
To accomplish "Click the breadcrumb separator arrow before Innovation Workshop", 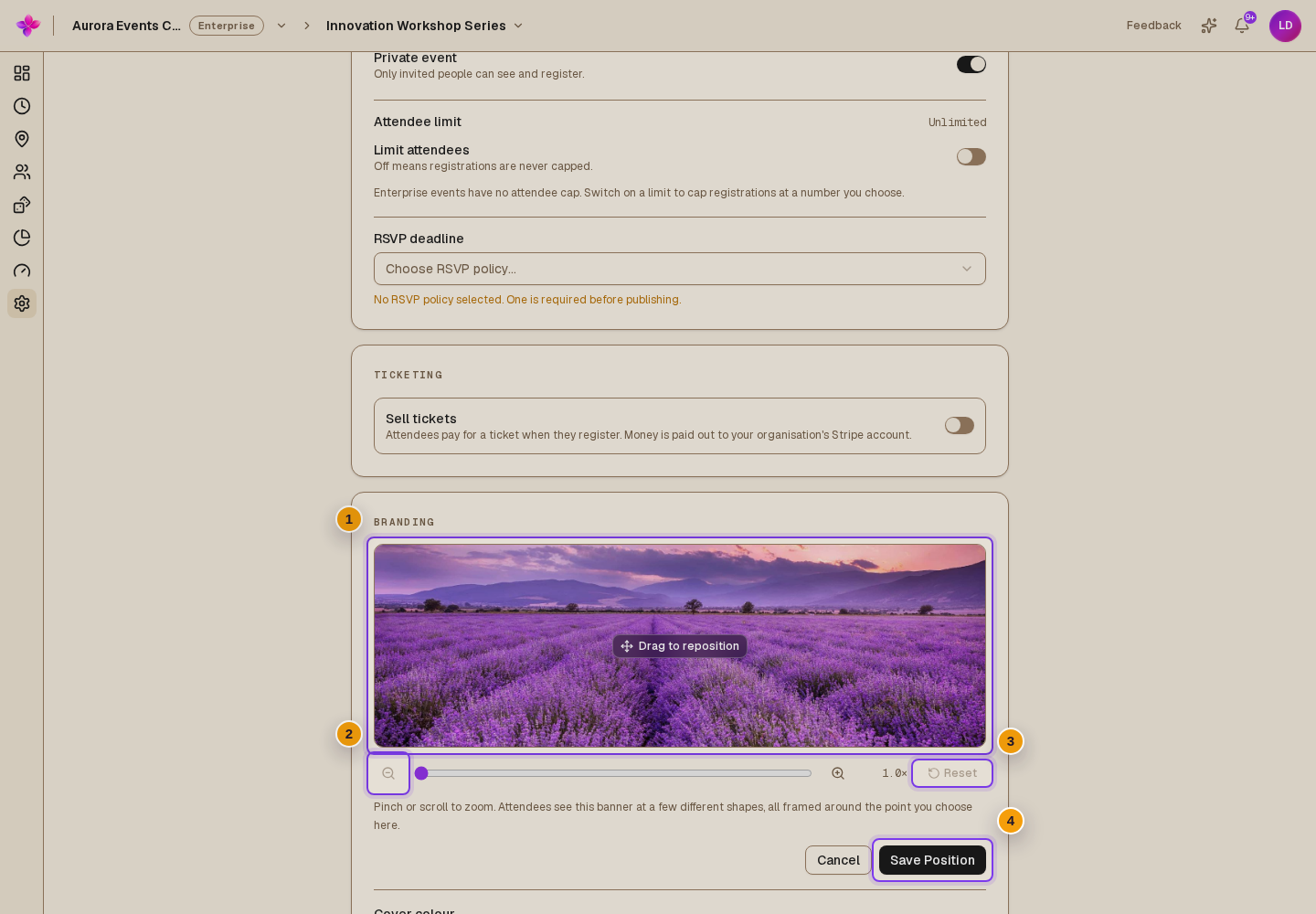I will click(x=307, y=26).
